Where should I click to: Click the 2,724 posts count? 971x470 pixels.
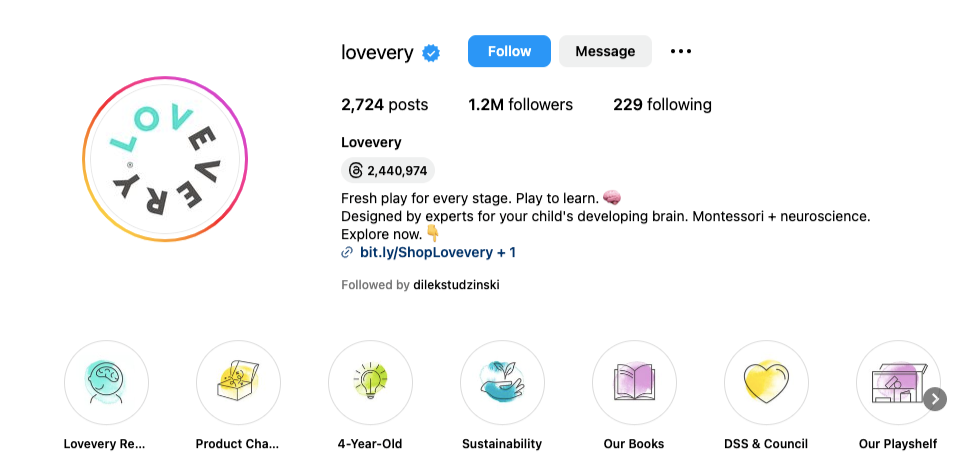pyautogui.click(x=384, y=105)
